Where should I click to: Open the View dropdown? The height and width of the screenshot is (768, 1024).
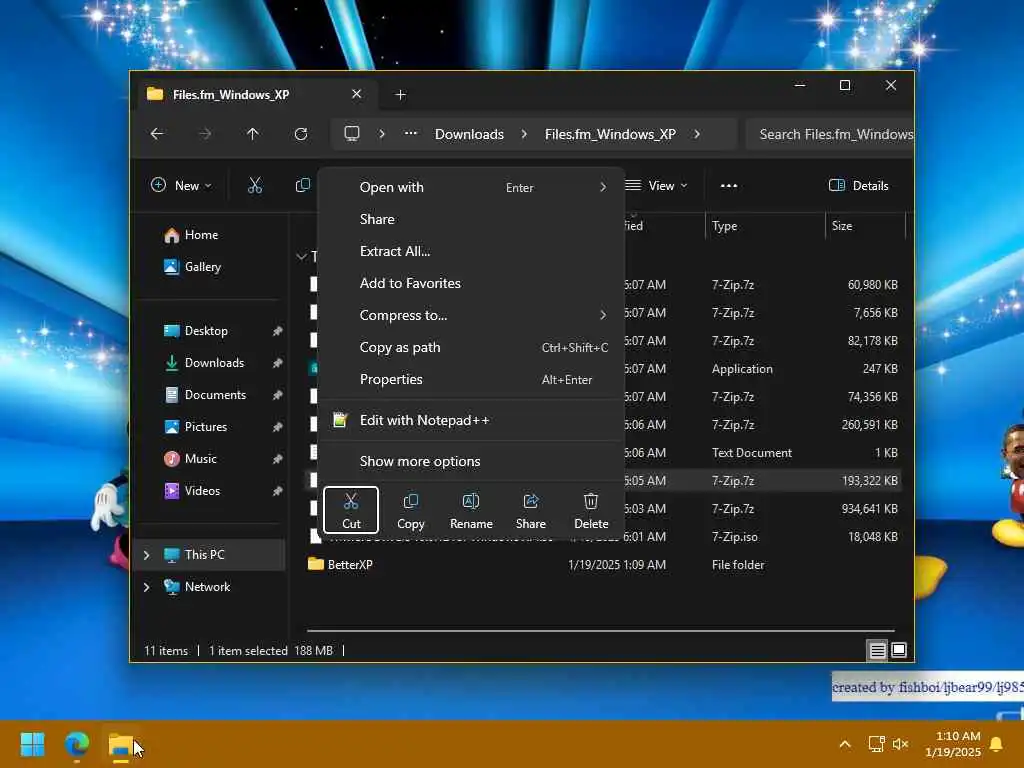pyautogui.click(x=656, y=185)
